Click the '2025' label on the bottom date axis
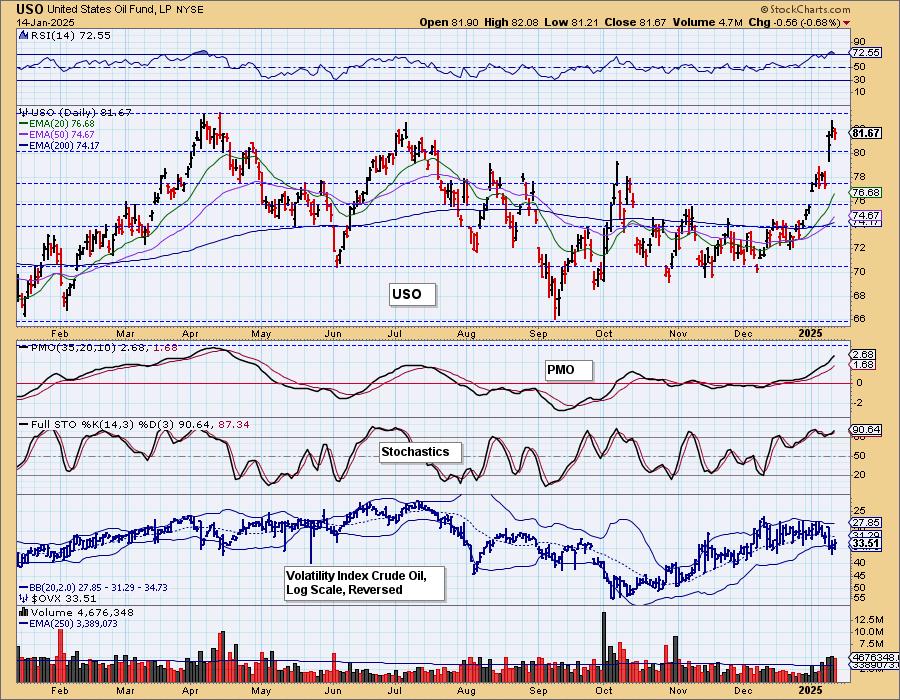Image resolution: width=900 pixels, height=700 pixels. [810, 690]
